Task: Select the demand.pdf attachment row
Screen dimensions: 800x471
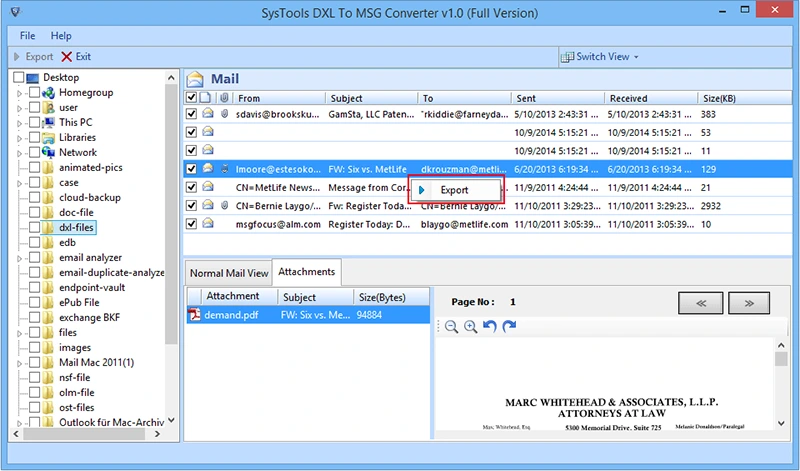Action: pos(308,315)
